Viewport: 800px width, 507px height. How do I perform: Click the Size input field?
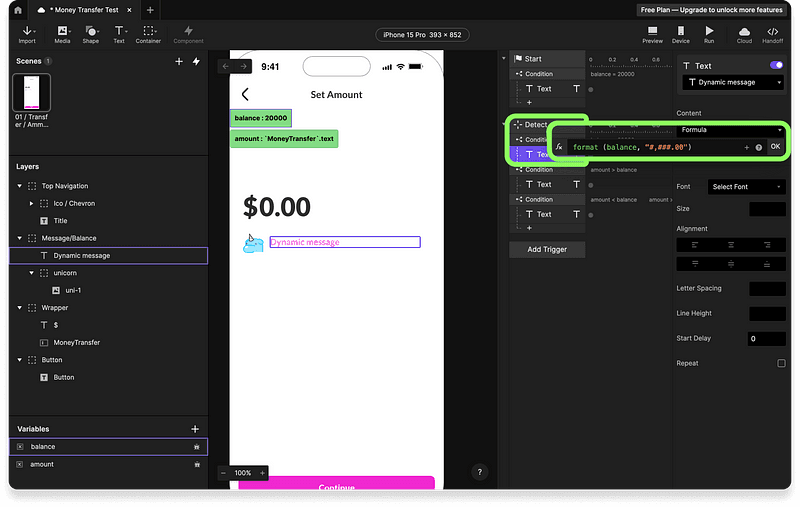[x=767, y=209]
